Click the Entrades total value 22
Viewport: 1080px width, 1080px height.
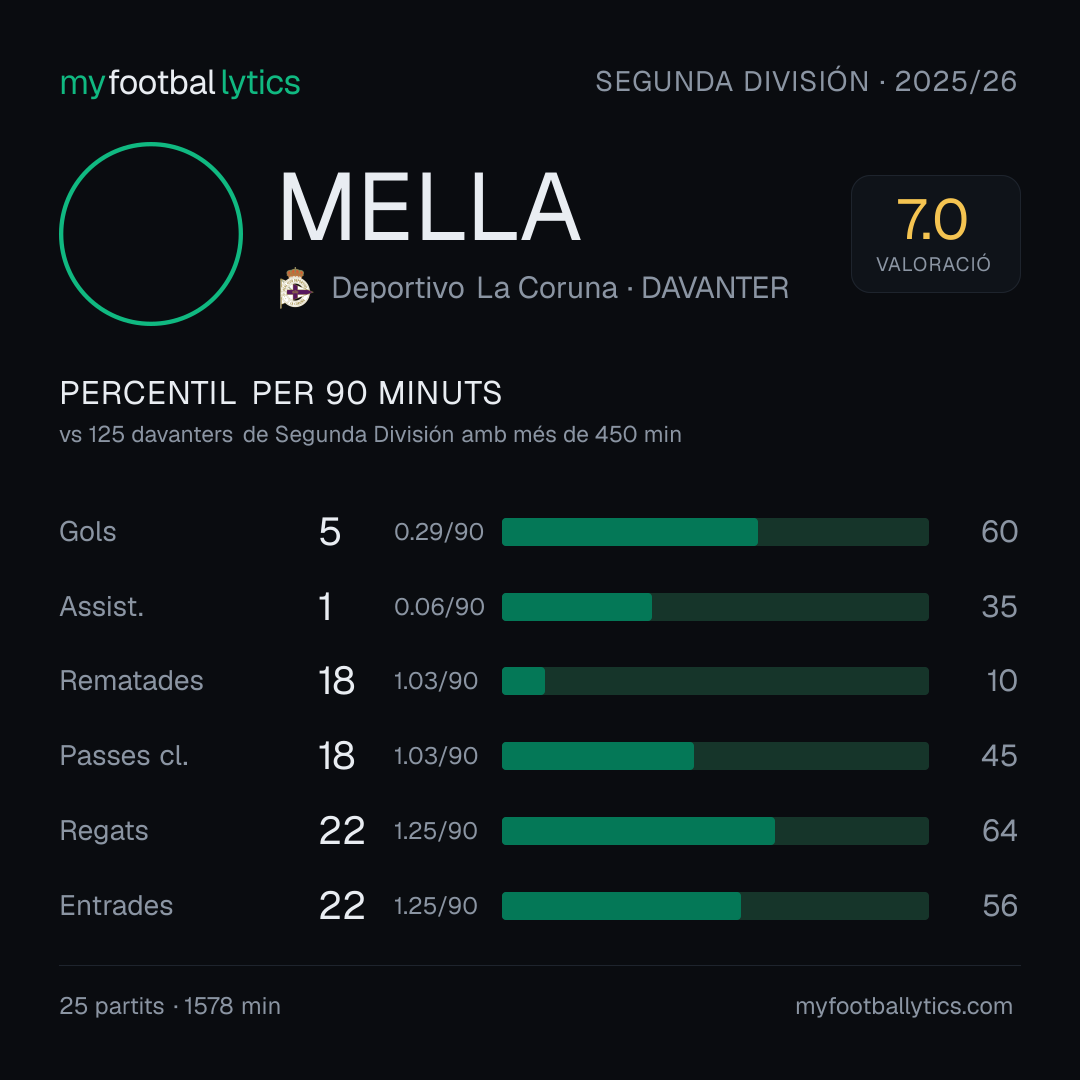(x=342, y=906)
